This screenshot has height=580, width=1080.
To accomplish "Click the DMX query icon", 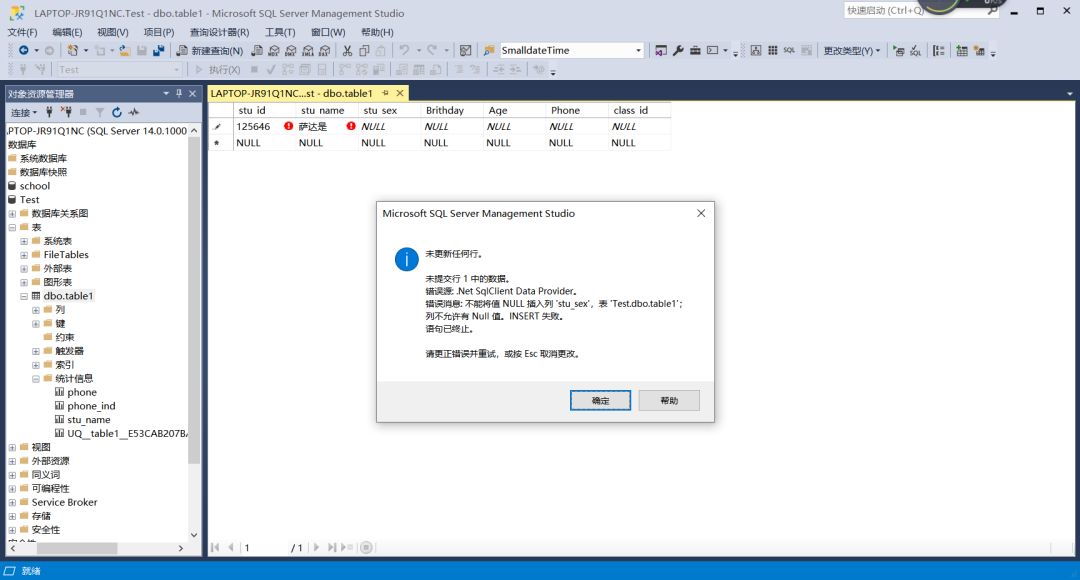I will (x=291, y=50).
